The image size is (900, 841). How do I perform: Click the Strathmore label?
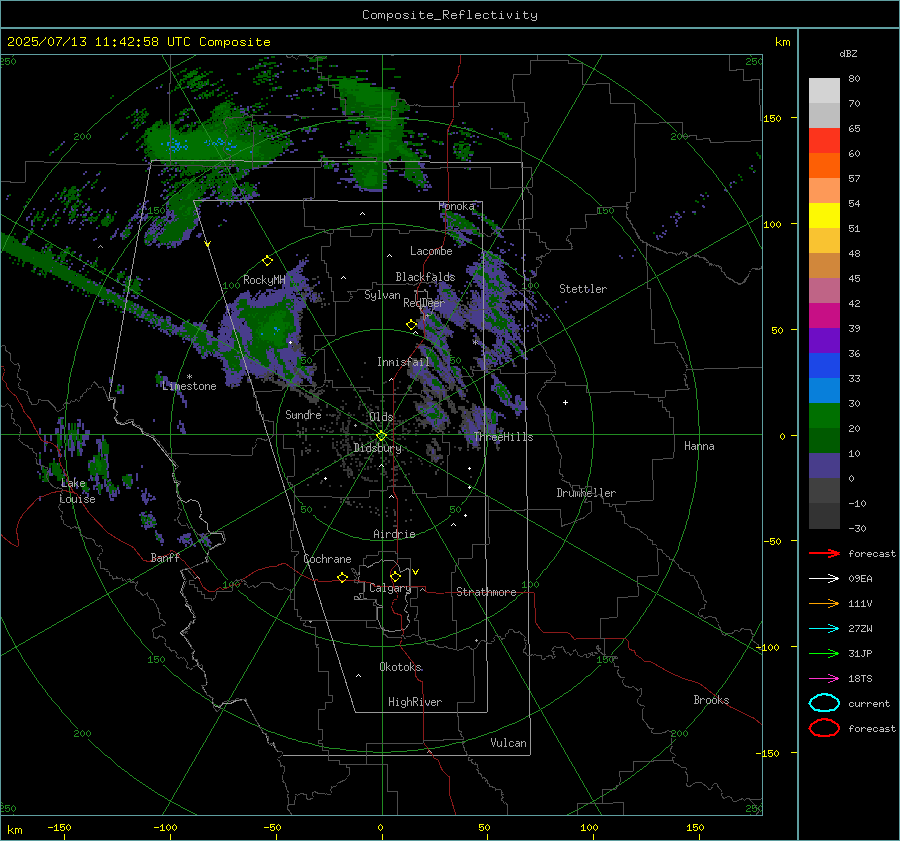click(x=486, y=592)
